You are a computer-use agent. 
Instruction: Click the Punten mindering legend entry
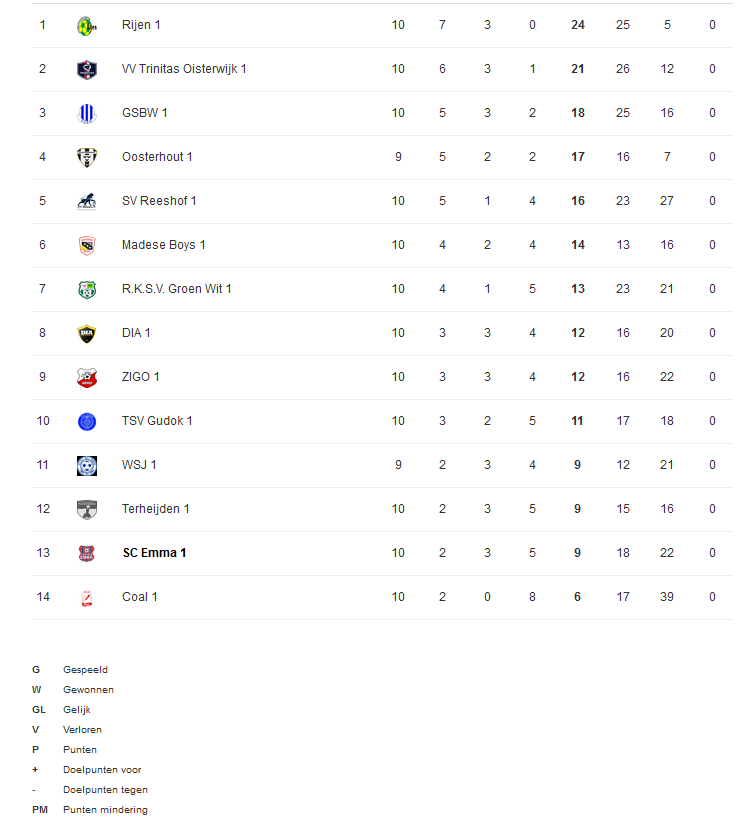click(x=105, y=810)
